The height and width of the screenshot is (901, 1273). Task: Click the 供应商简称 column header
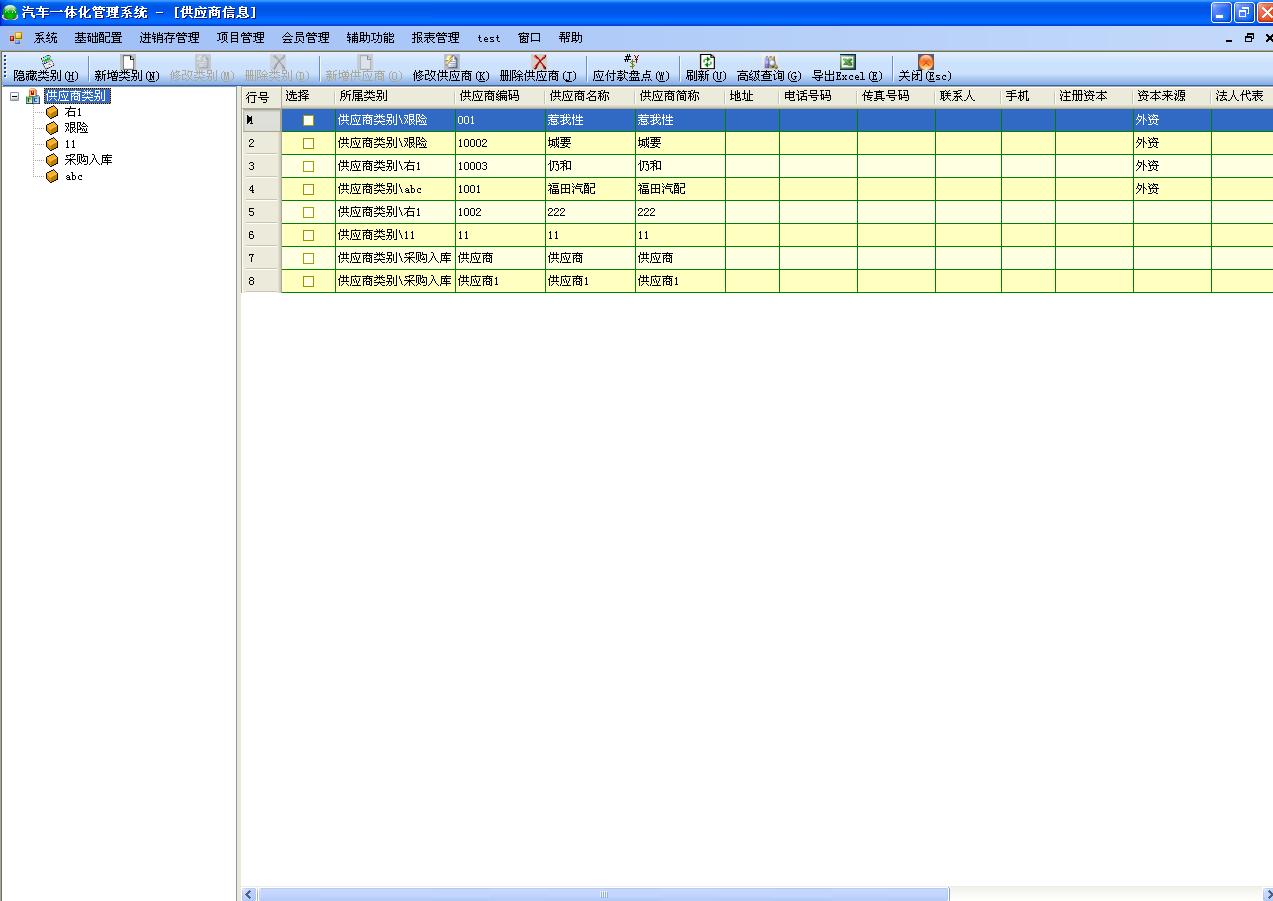coord(680,97)
